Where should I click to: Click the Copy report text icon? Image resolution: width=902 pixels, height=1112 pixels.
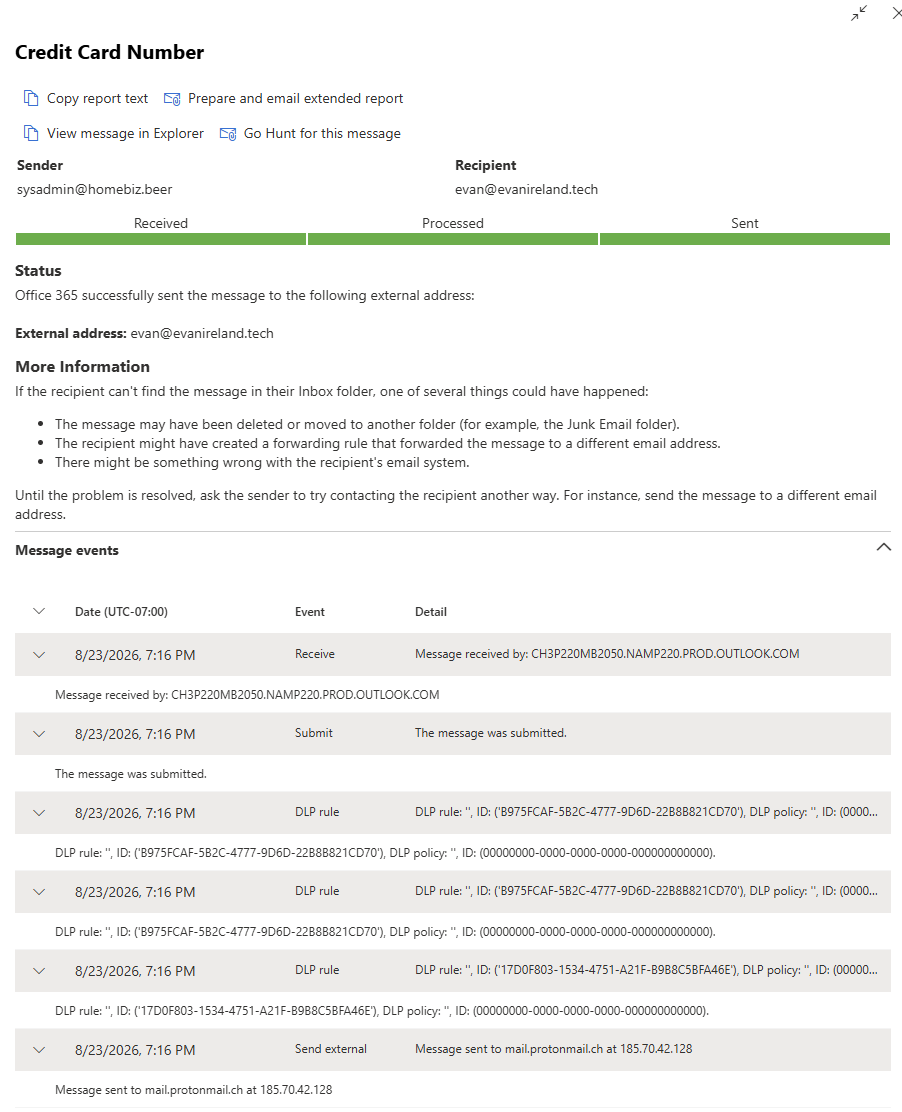point(30,99)
